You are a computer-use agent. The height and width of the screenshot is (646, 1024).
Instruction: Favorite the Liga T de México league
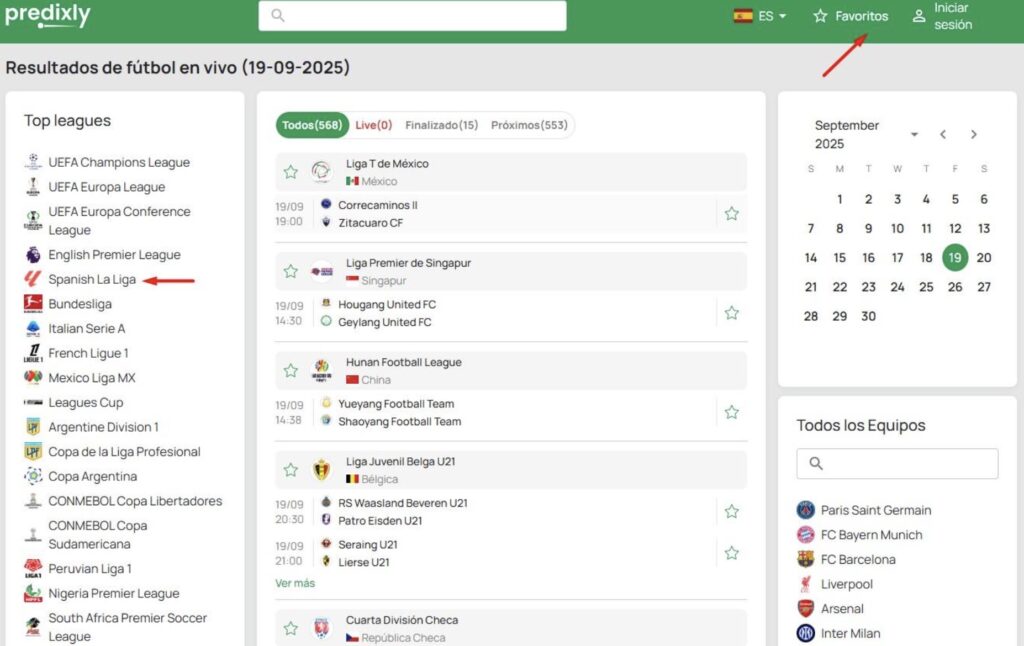click(291, 172)
